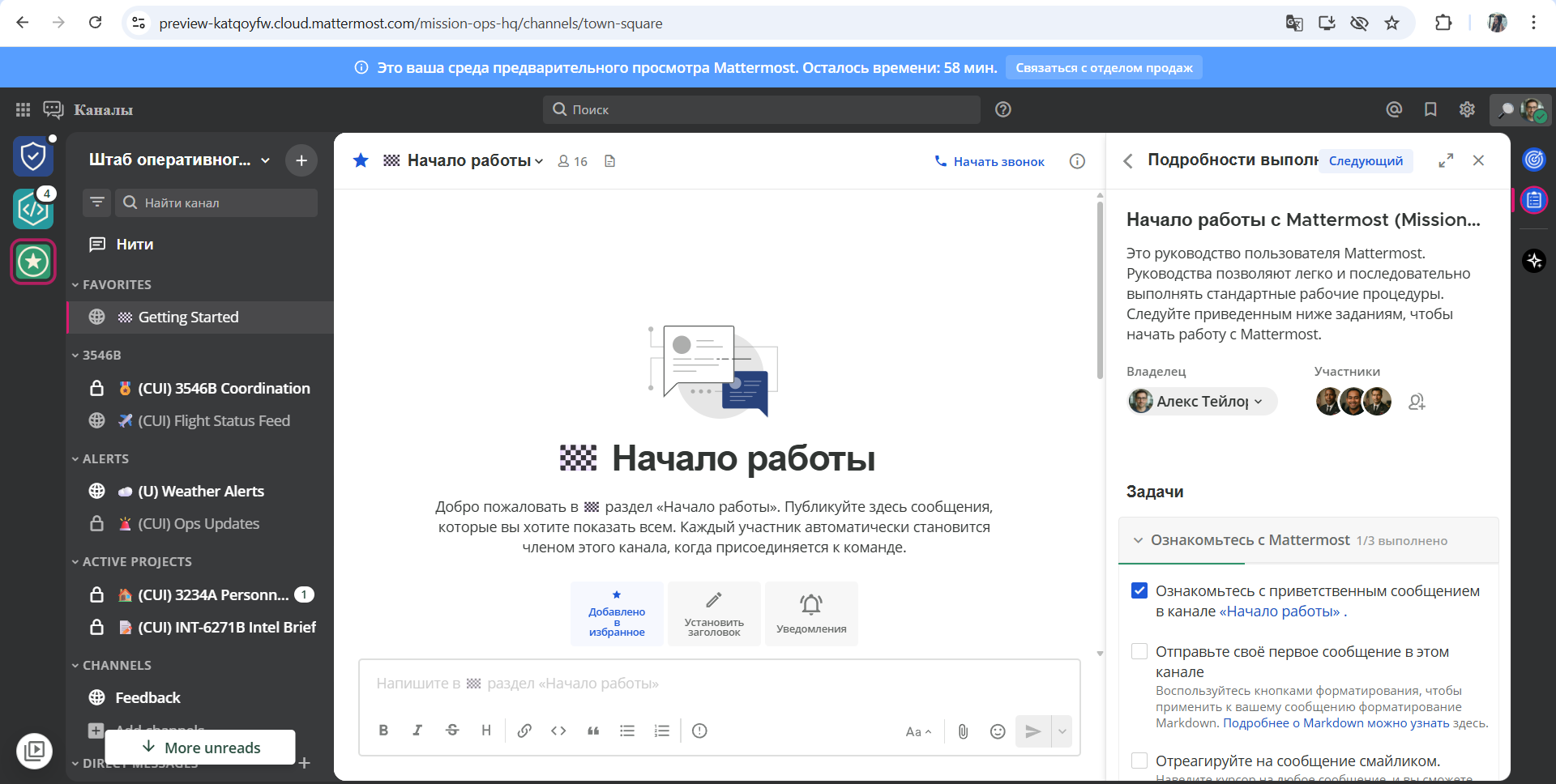Apply strikethrough formatting
The width and height of the screenshot is (1556, 784).
(x=451, y=730)
